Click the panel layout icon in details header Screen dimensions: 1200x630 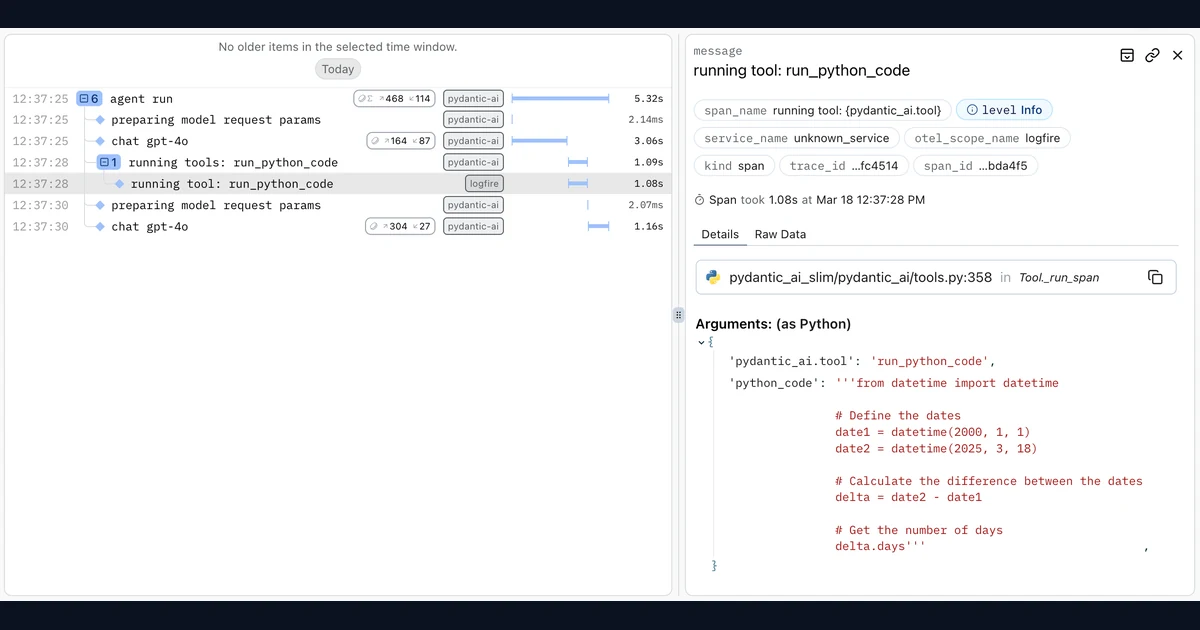[1127, 55]
